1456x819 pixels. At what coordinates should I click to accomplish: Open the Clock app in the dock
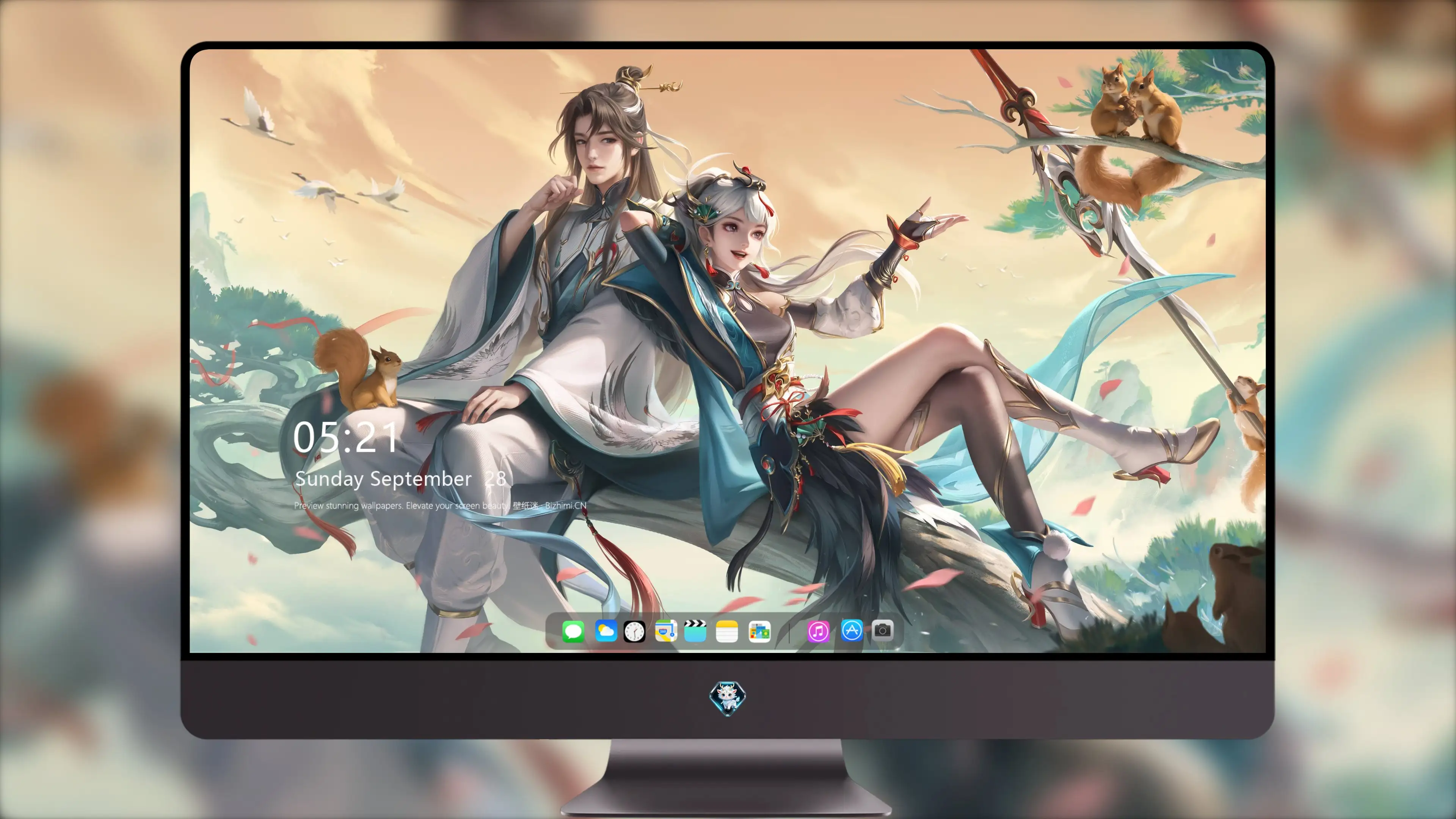click(634, 631)
